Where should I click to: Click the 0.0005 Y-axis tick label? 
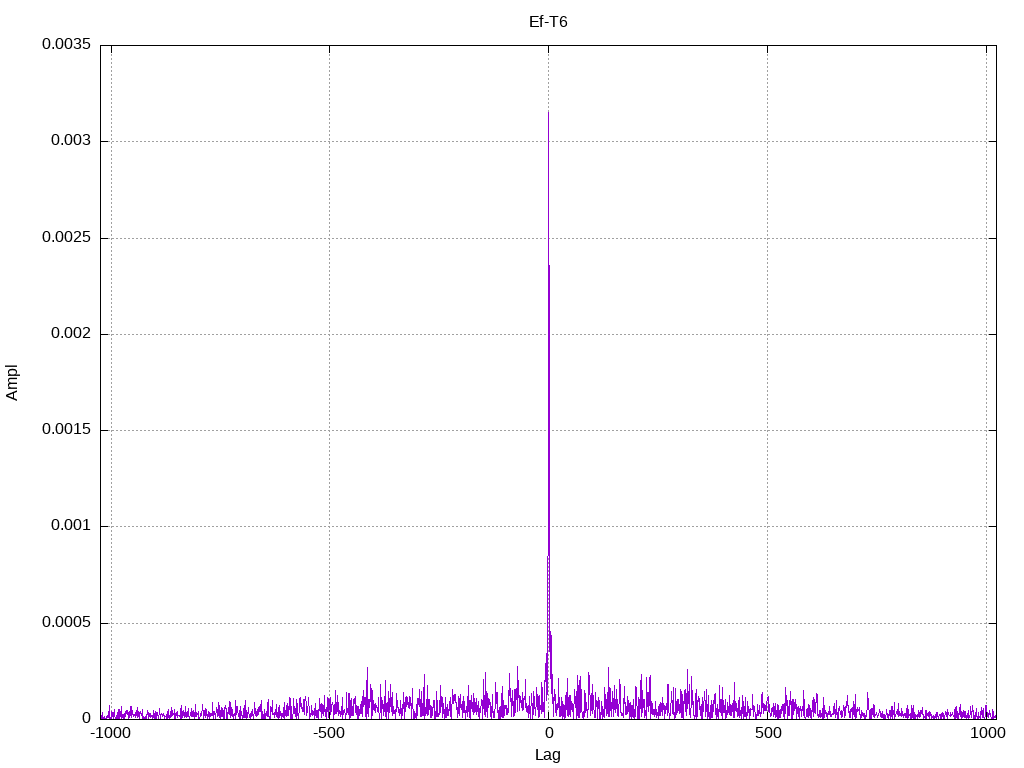[x=67, y=622]
